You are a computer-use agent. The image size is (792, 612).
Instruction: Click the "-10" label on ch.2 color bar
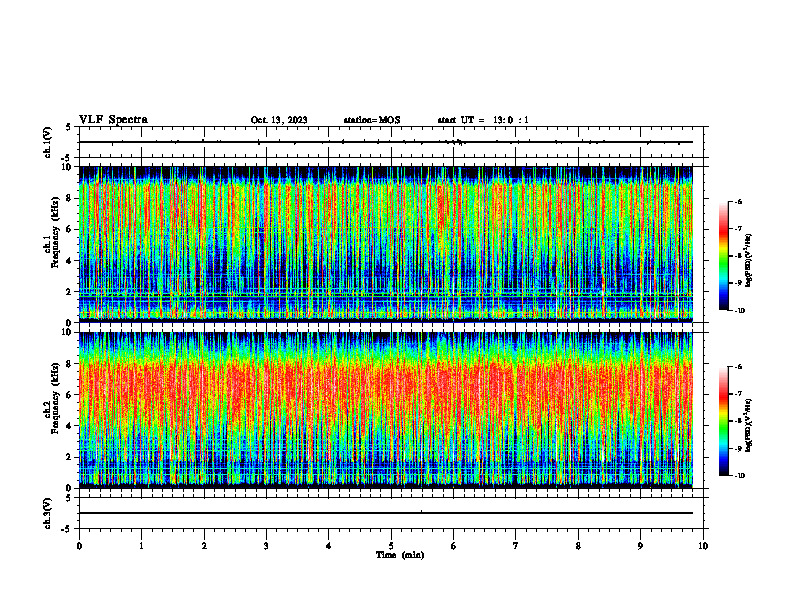click(739, 476)
